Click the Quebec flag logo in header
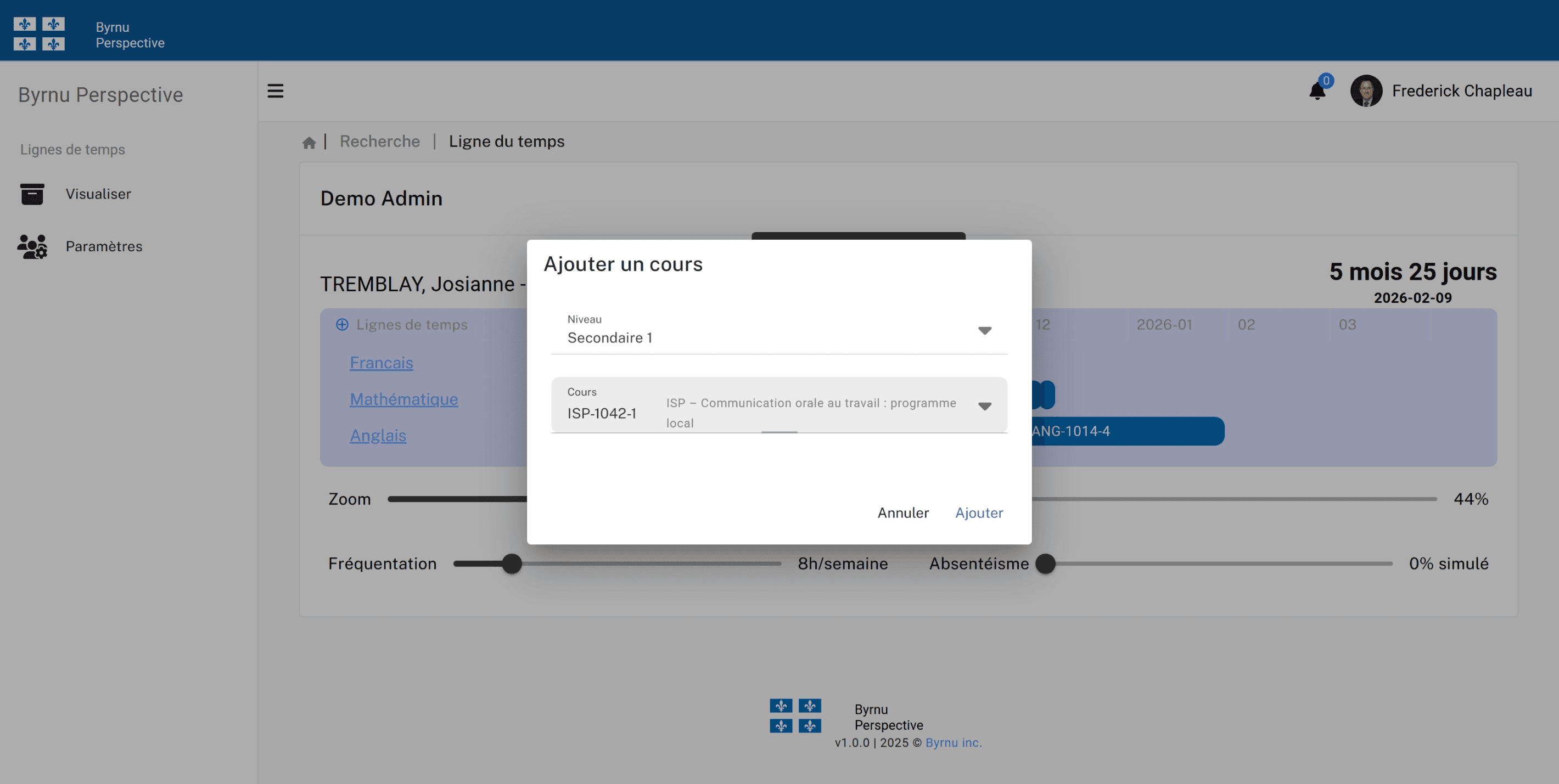The image size is (1559, 784). pyautogui.click(x=40, y=34)
